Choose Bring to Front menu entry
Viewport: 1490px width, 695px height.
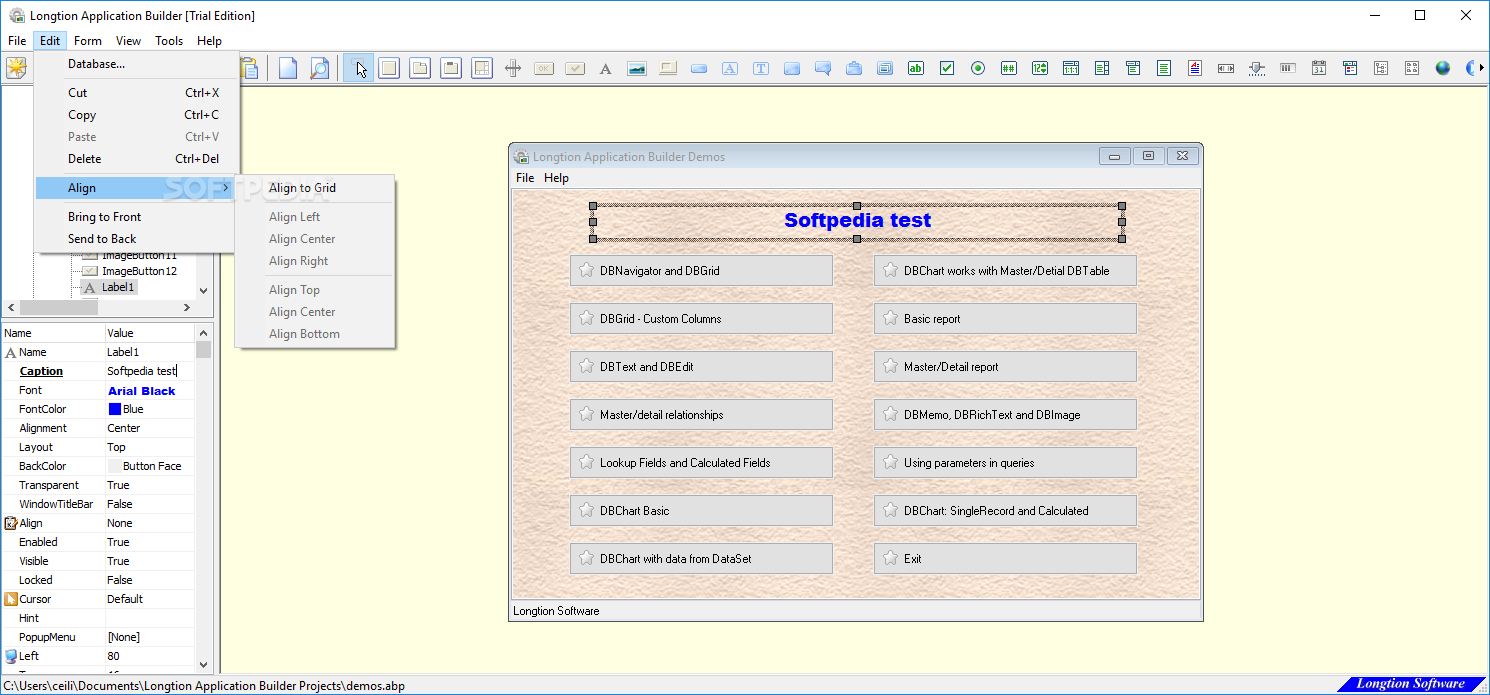pyautogui.click(x=137, y=217)
